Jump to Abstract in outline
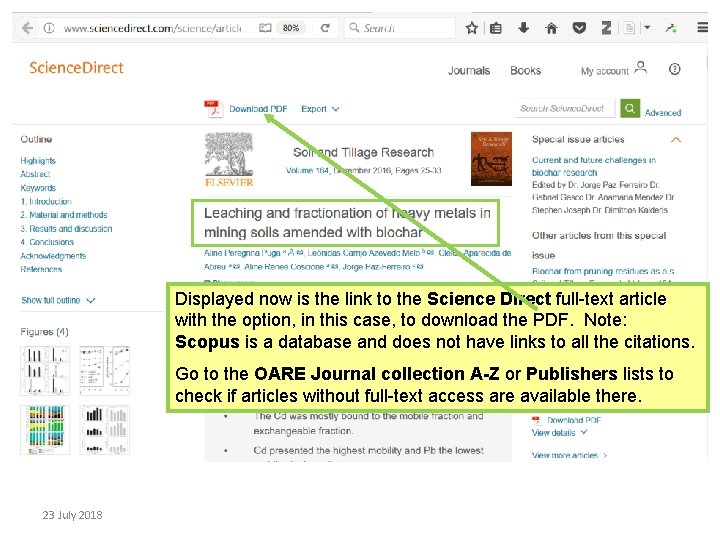Viewport: 720px width, 540px height. pos(35,174)
